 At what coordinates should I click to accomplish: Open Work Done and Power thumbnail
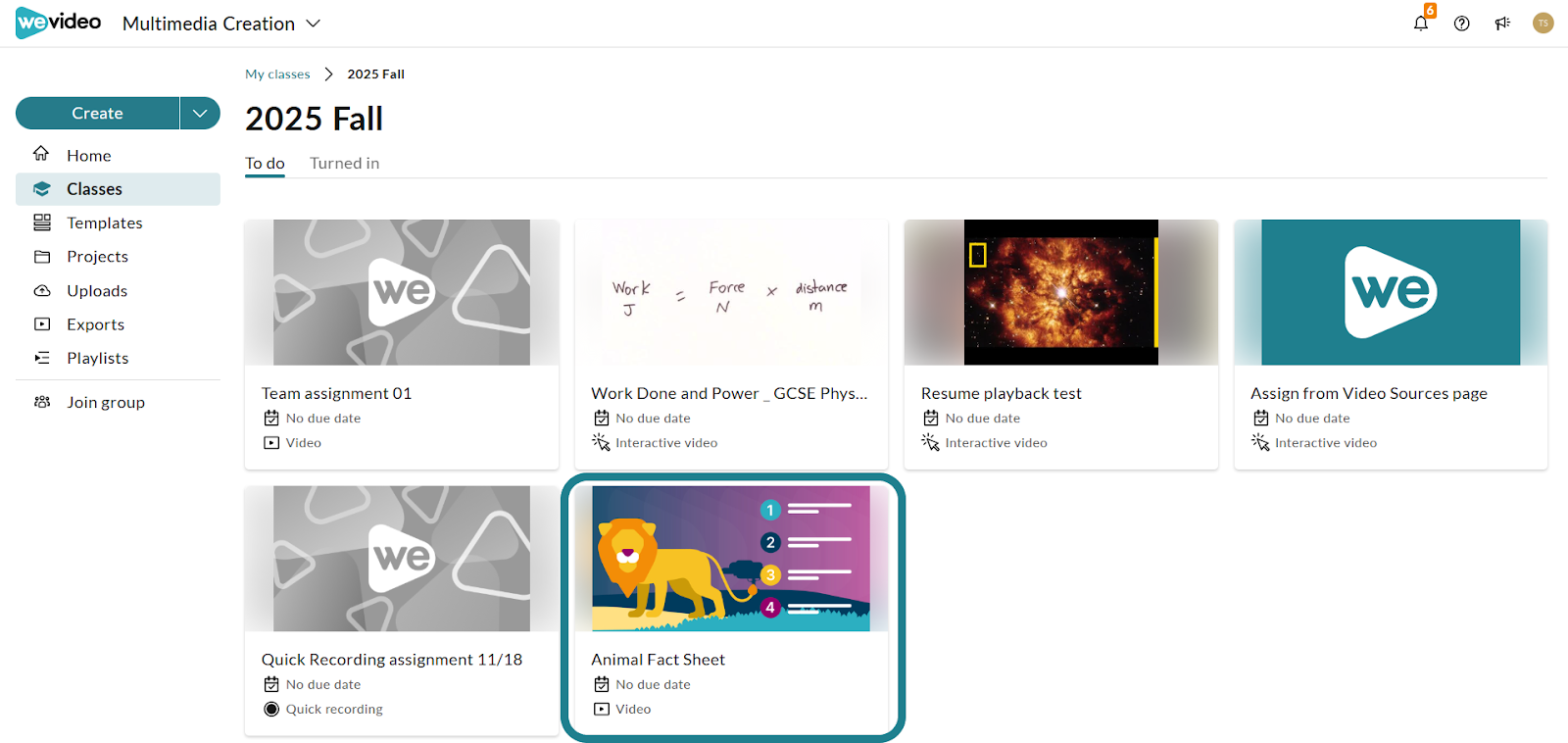[x=731, y=292]
